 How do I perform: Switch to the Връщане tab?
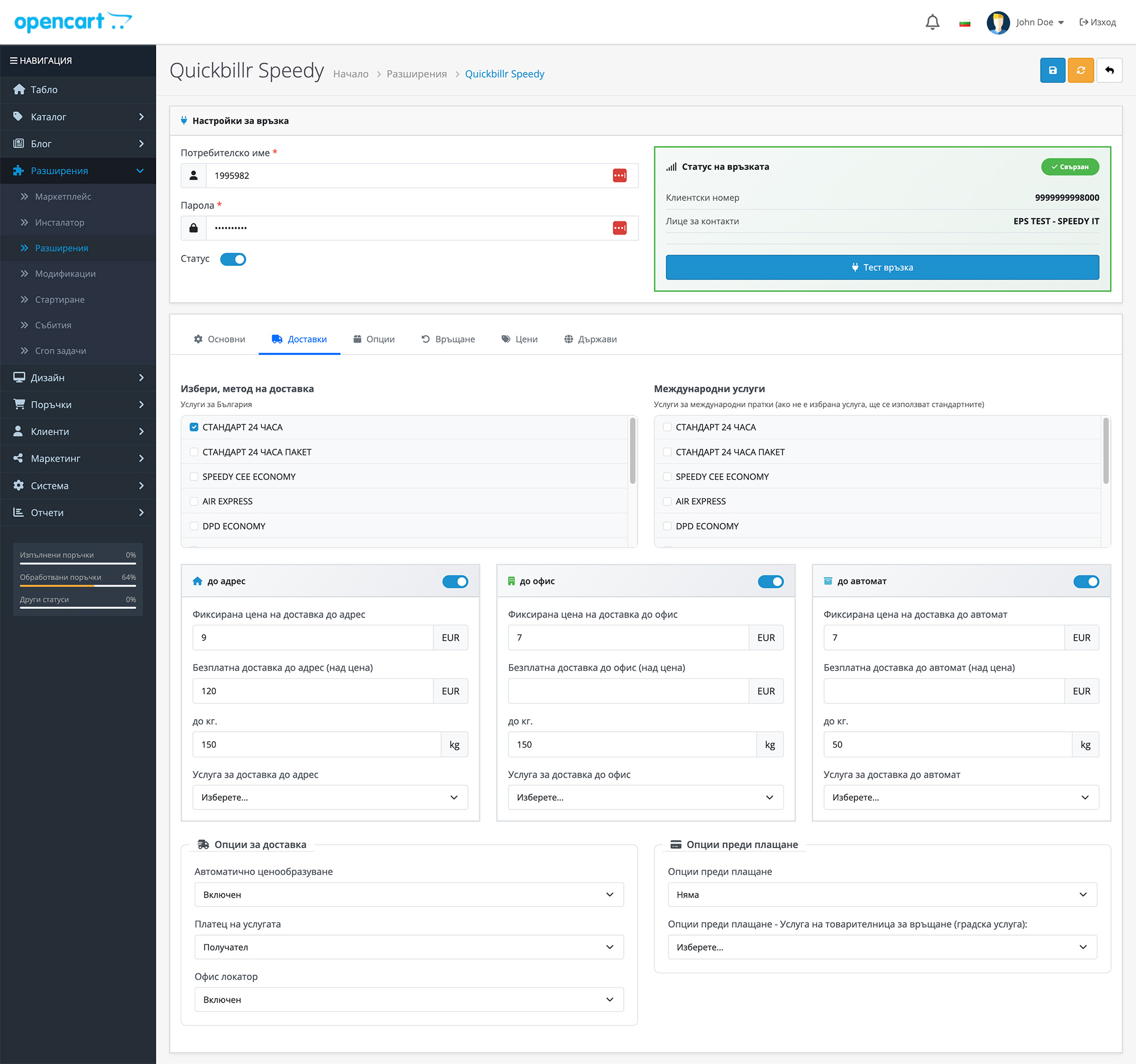point(448,340)
